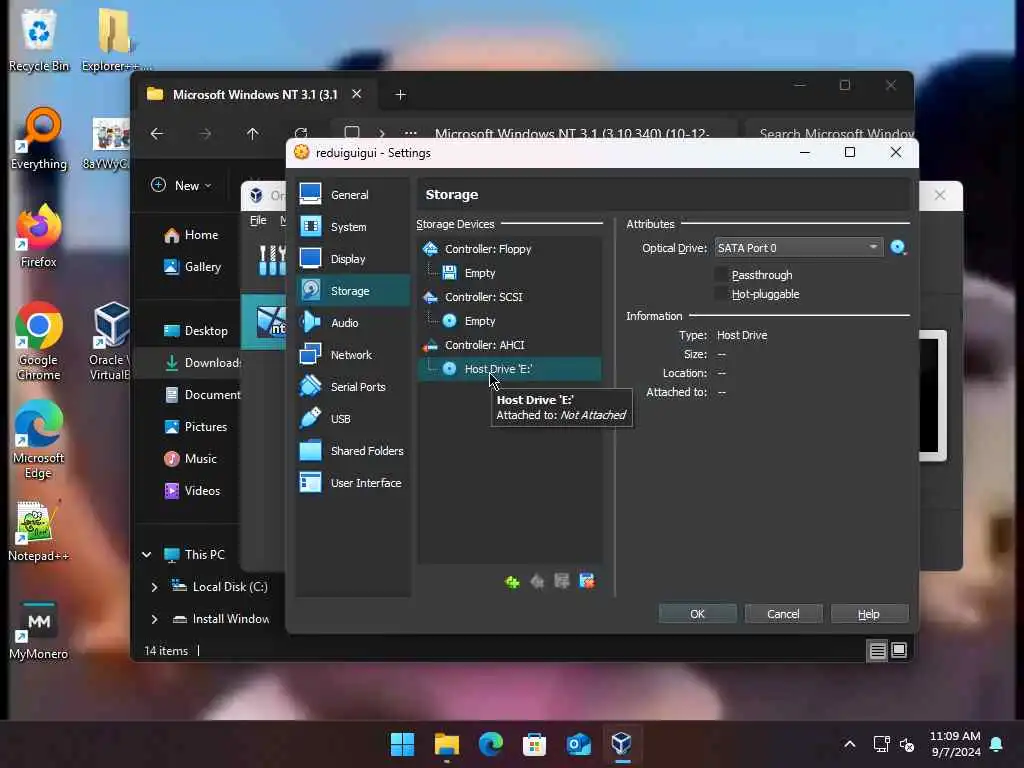Open Outlook from the taskbar
Viewport: 1024px width, 768px height.
click(579, 744)
